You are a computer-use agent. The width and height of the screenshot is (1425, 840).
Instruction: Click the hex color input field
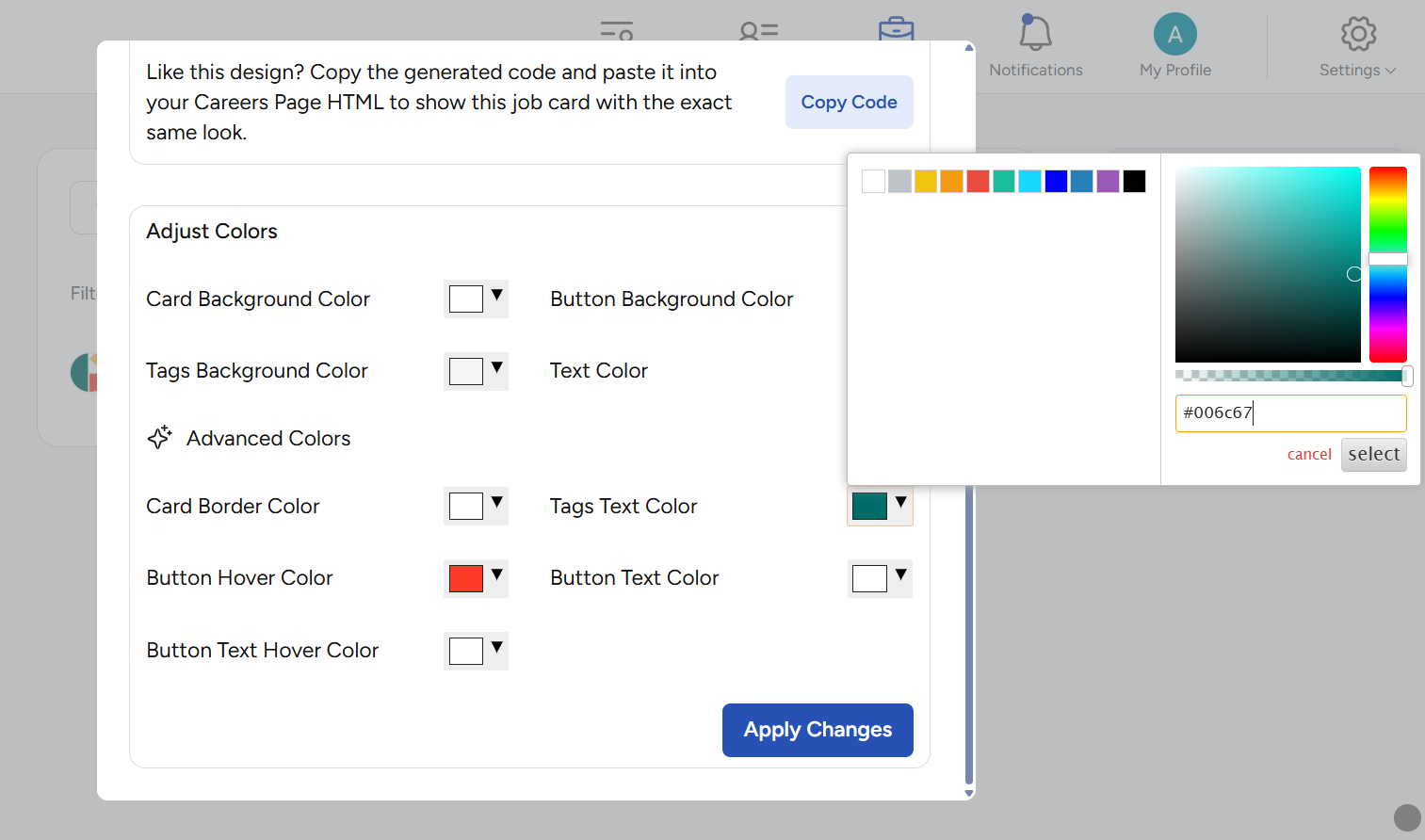pyautogui.click(x=1290, y=412)
